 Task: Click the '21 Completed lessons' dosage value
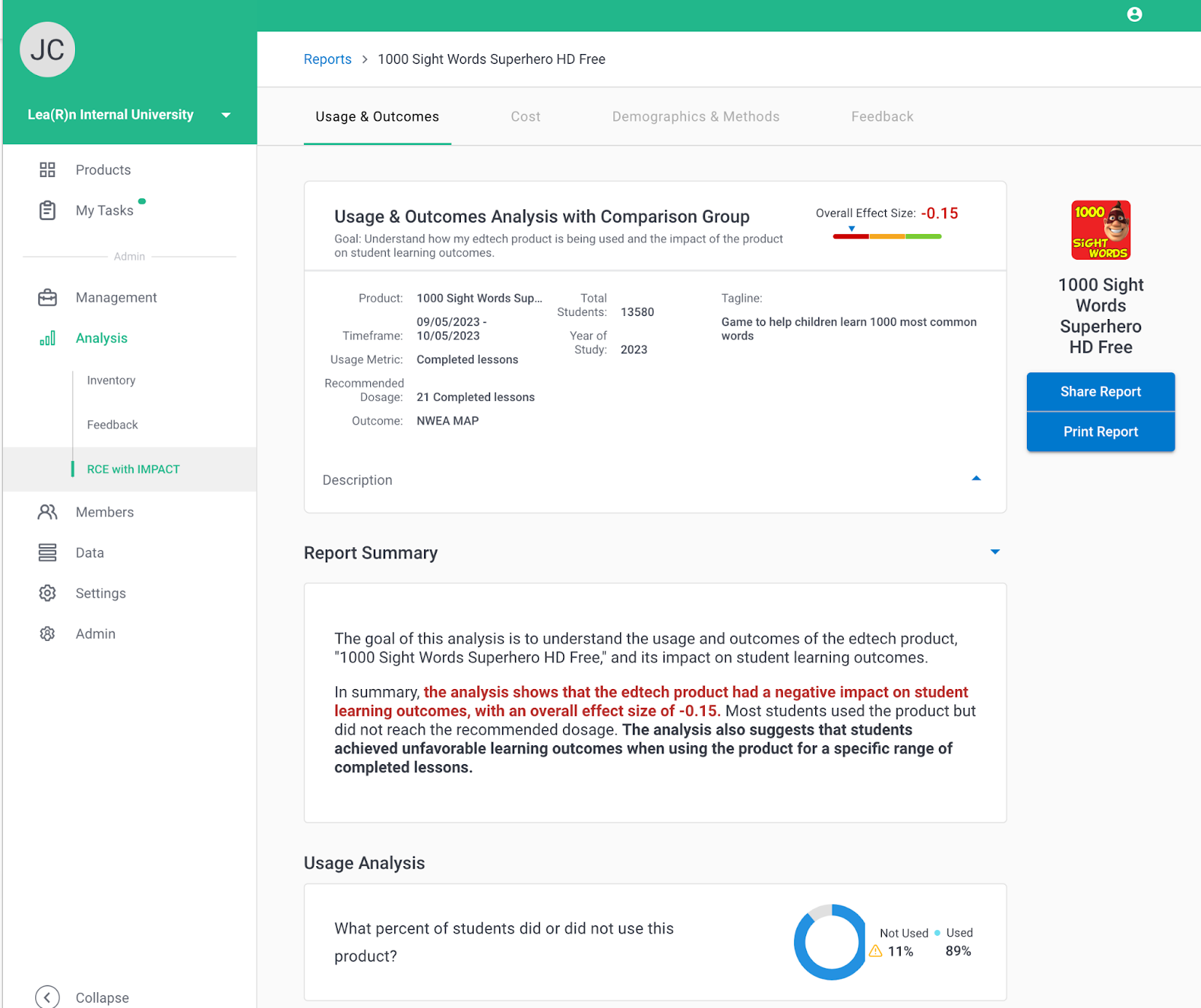(476, 397)
